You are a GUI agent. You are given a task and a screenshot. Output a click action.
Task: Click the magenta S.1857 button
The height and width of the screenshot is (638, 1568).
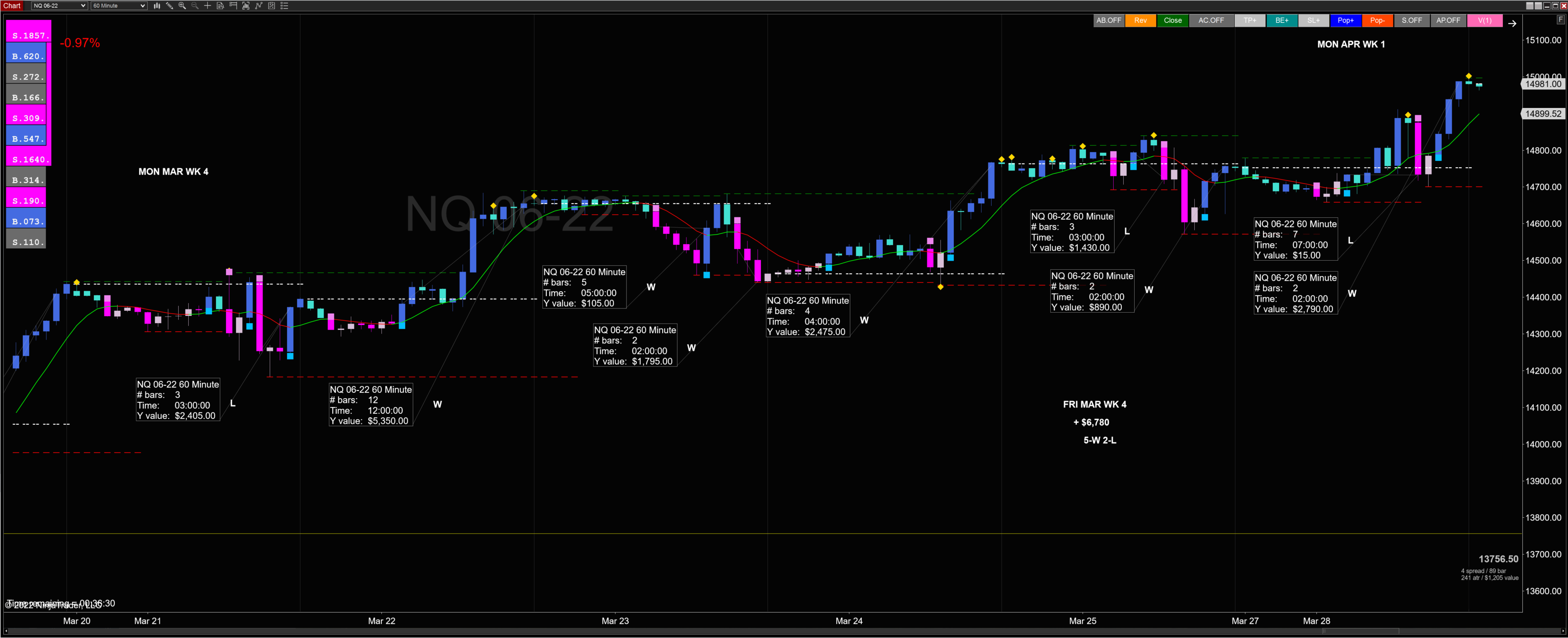click(x=29, y=31)
